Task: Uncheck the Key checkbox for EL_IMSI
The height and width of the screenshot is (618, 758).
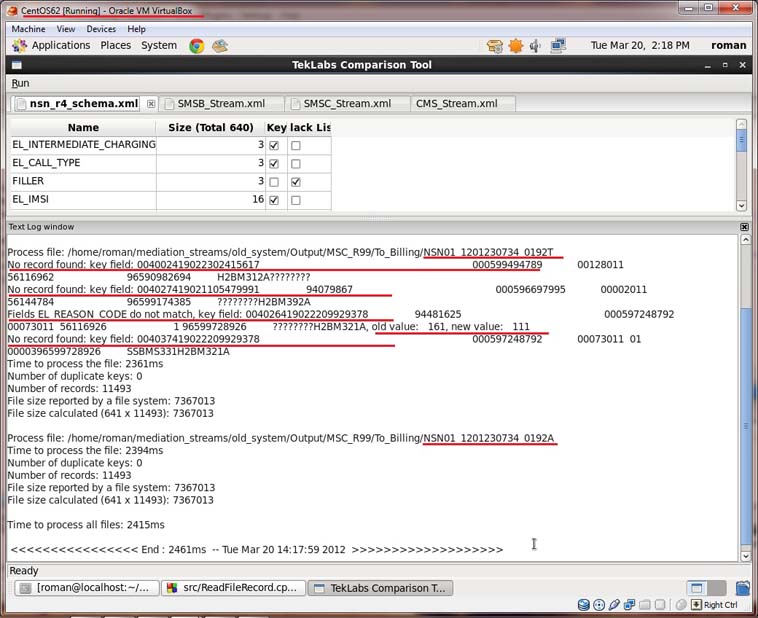Action: (274, 200)
